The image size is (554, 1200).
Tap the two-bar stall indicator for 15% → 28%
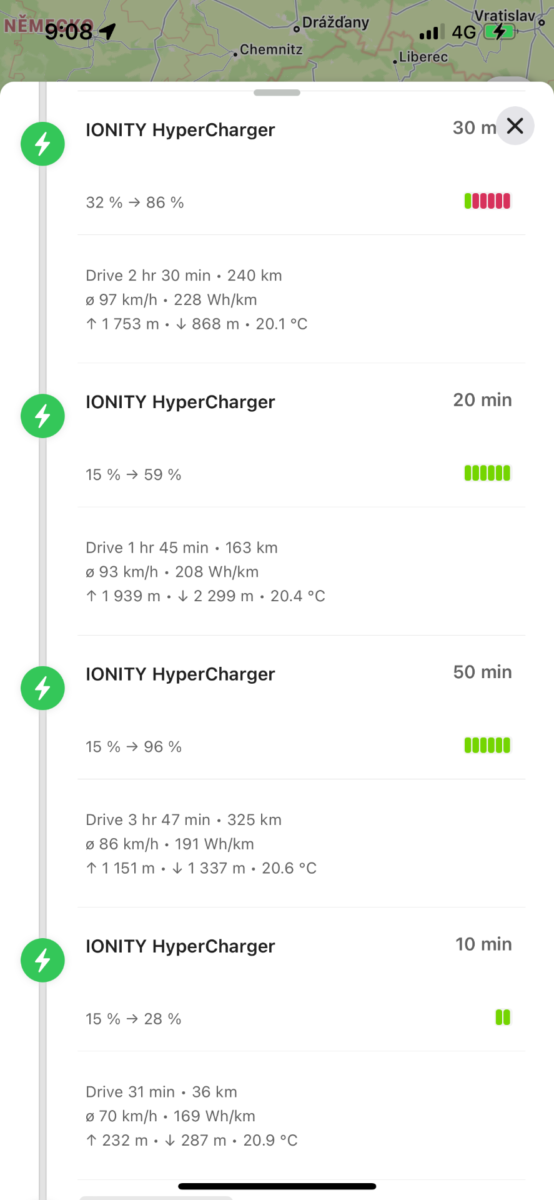click(x=503, y=1018)
